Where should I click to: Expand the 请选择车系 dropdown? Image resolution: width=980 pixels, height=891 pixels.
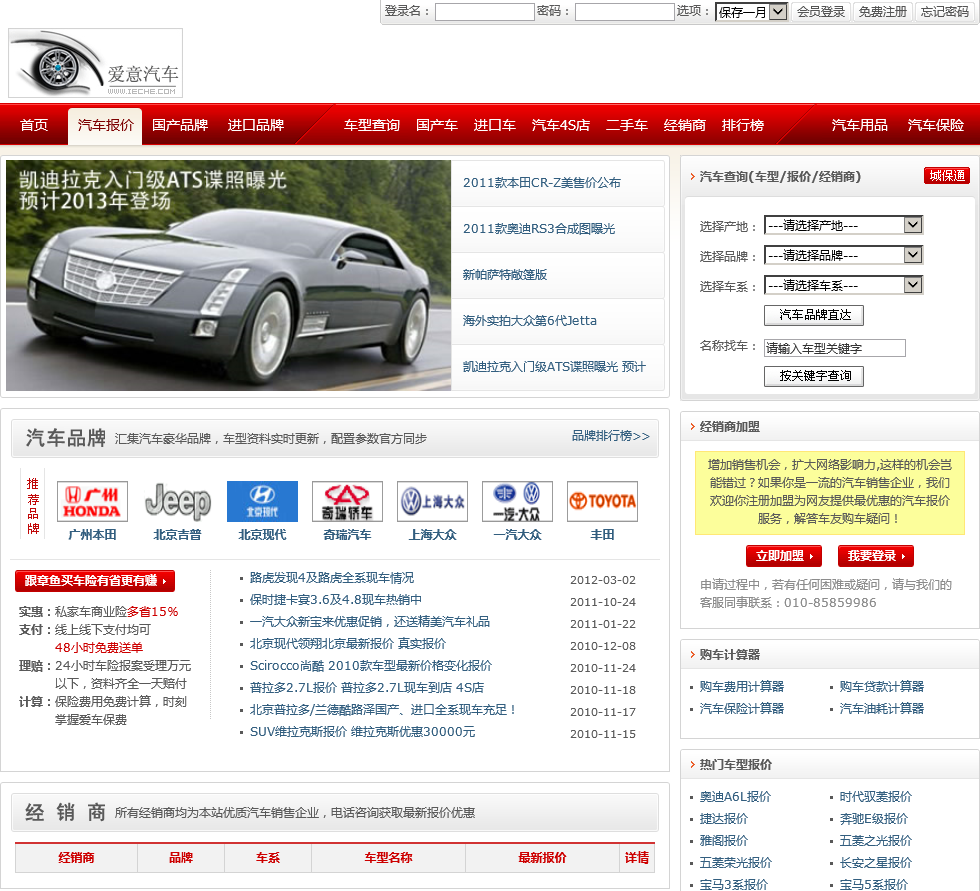(x=843, y=285)
